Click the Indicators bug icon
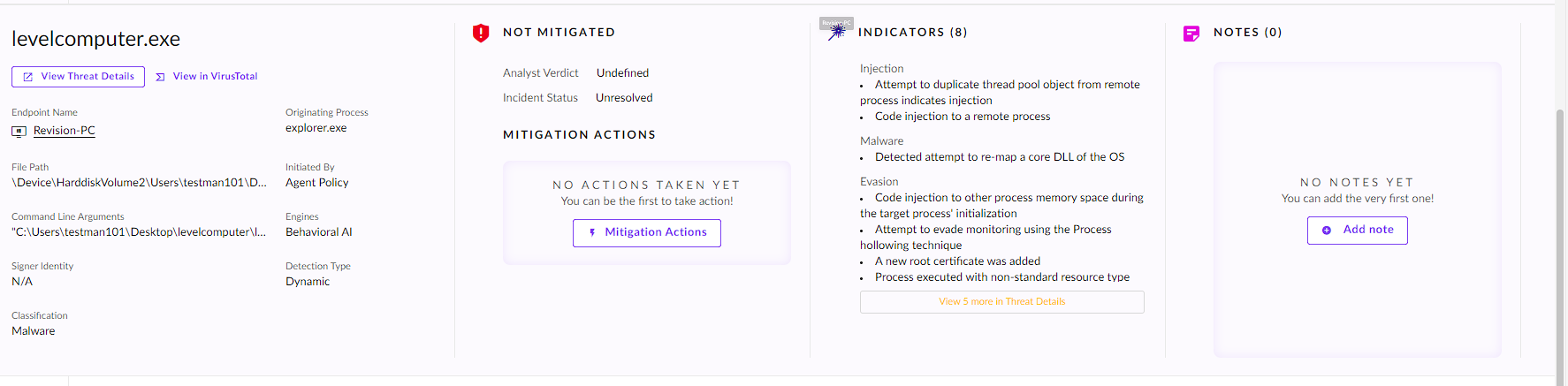Image resolution: width=1568 pixels, height=386 pixels. pyautogui.click(x=837, y=31)
